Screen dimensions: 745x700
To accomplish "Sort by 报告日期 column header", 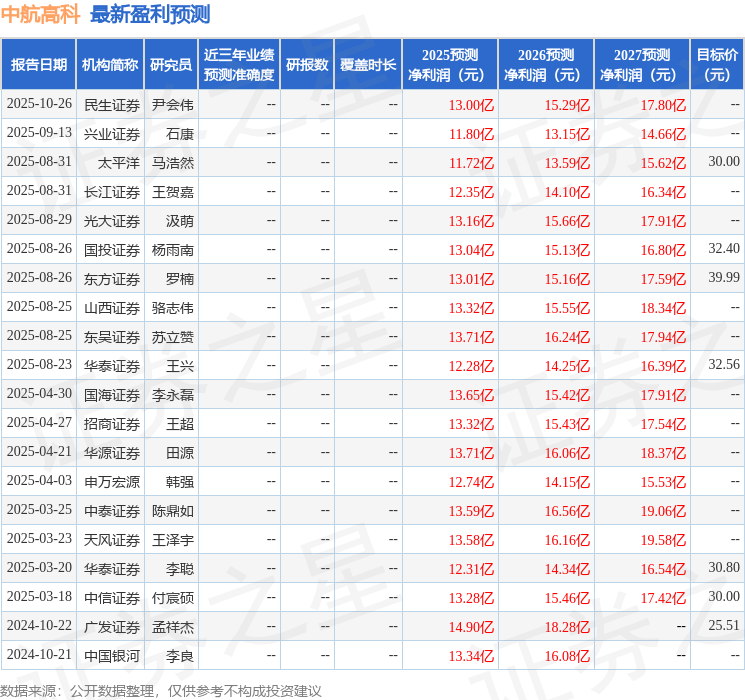I will [39, 65].
